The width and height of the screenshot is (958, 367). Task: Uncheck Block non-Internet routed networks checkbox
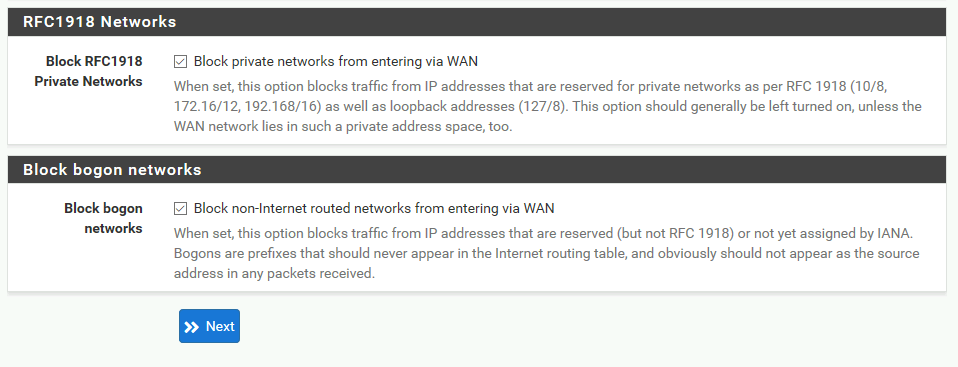click(180, 209)
